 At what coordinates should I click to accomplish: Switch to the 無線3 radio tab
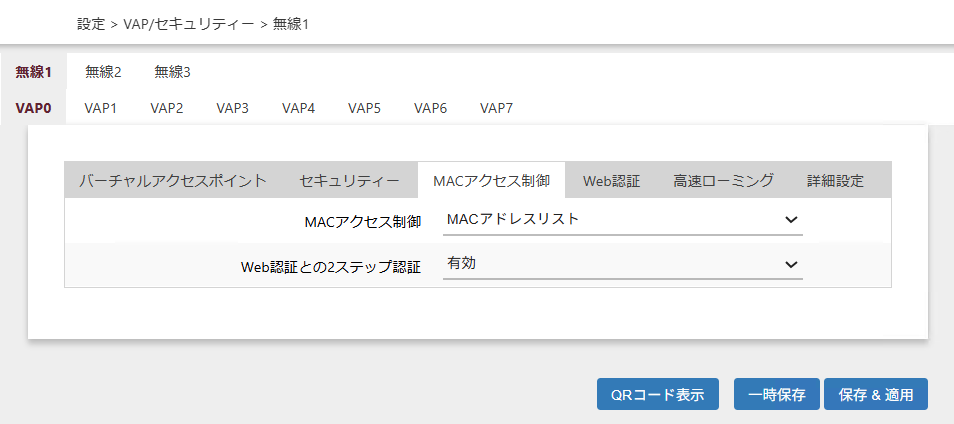[172, 72]
